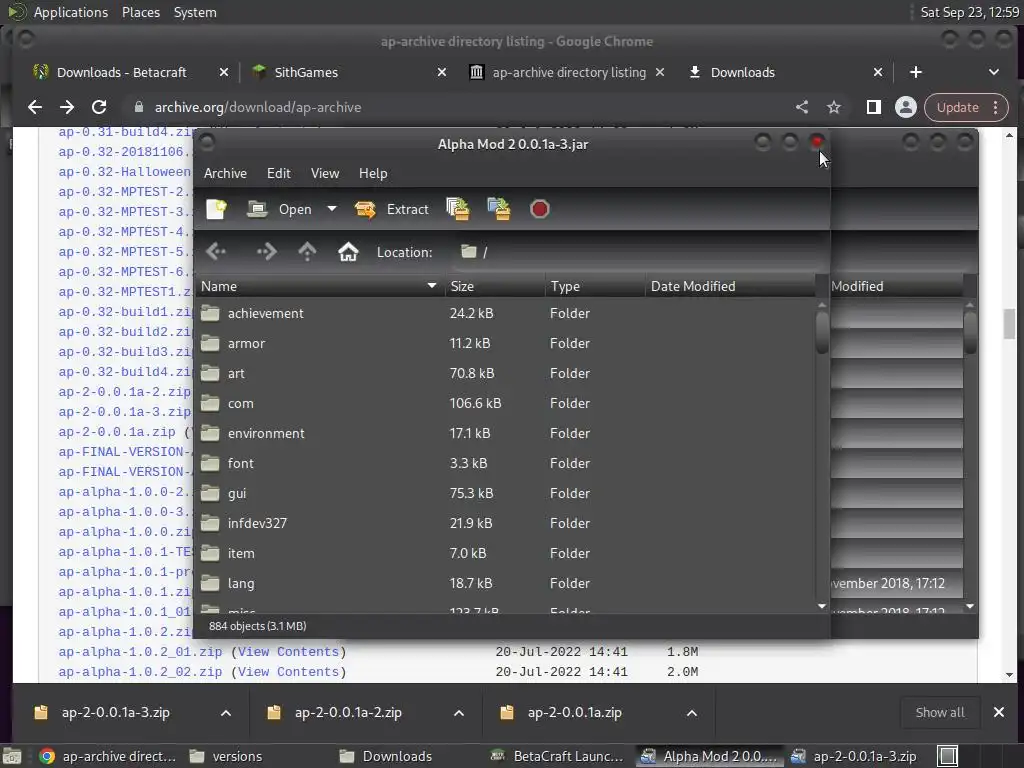The image size is (1024, 768).
Task: Open the View menu
Action: click(x=325, y=174)
